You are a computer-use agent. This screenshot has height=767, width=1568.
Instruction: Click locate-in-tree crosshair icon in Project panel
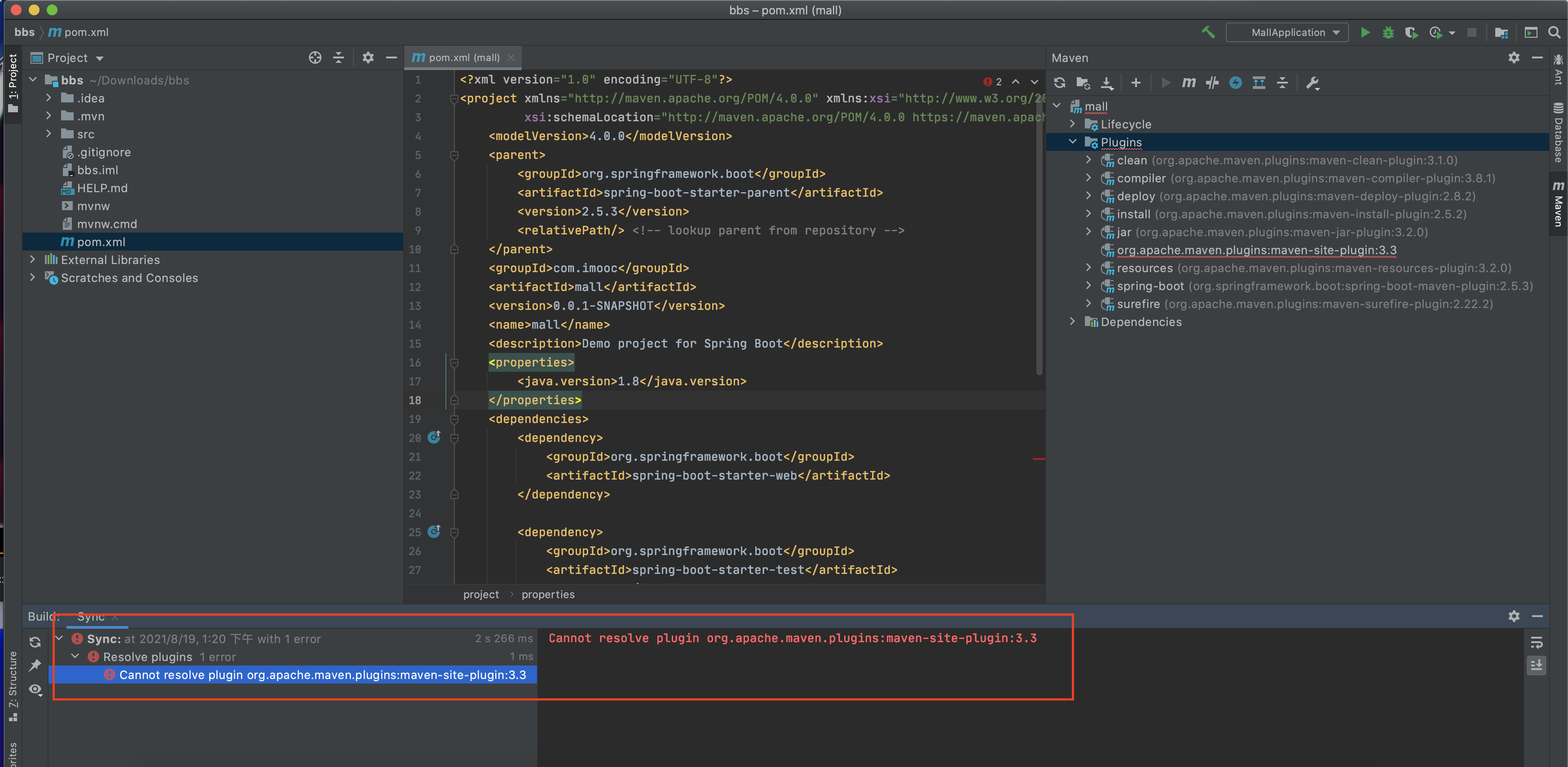tap(315, 58)
